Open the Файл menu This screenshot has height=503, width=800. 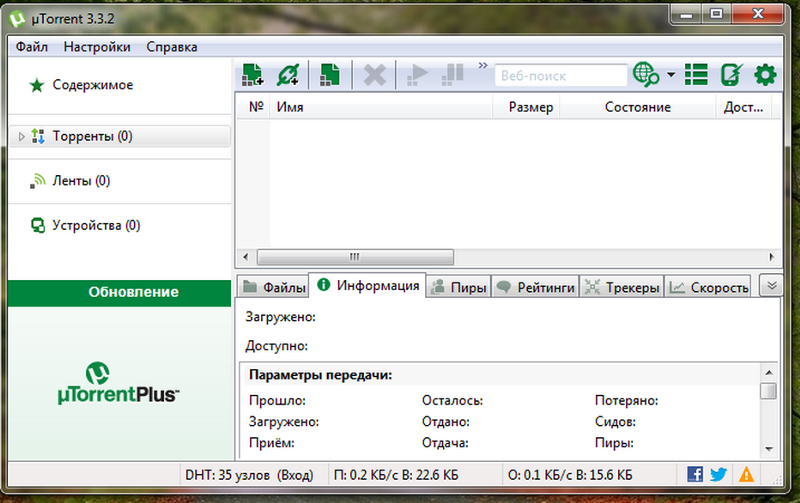(32, 47)
